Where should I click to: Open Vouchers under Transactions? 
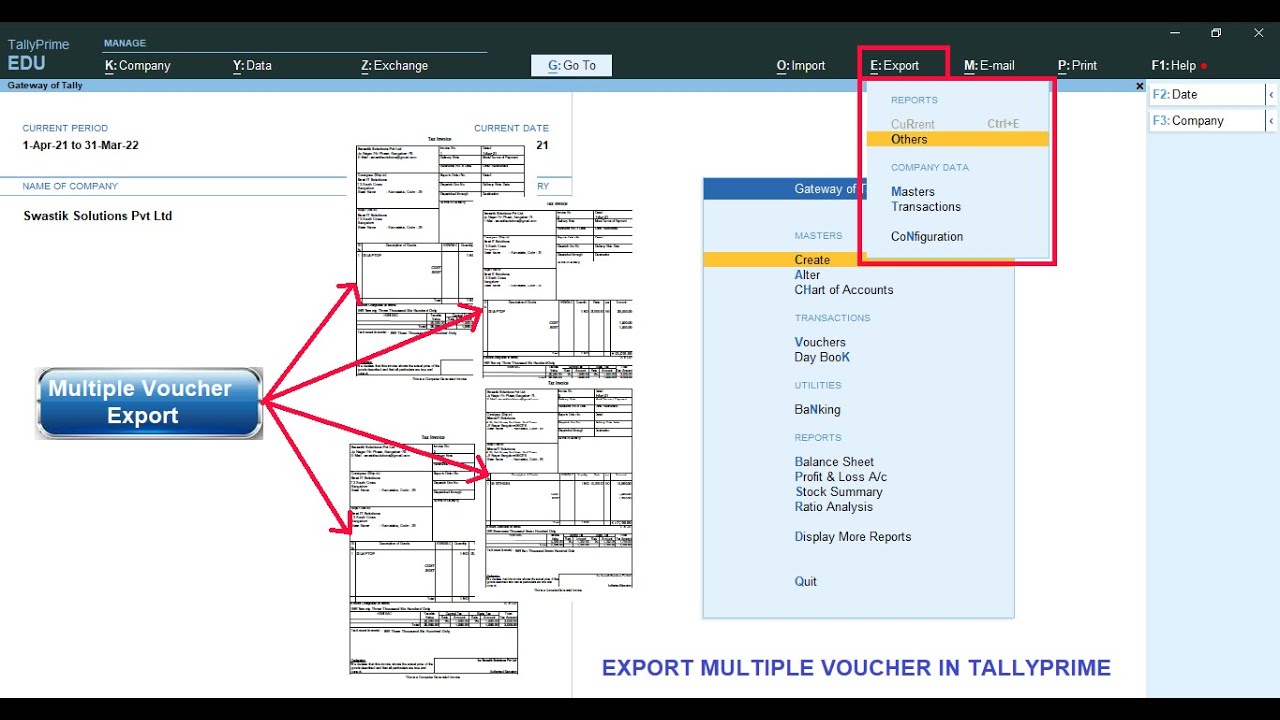click(820, 342)
